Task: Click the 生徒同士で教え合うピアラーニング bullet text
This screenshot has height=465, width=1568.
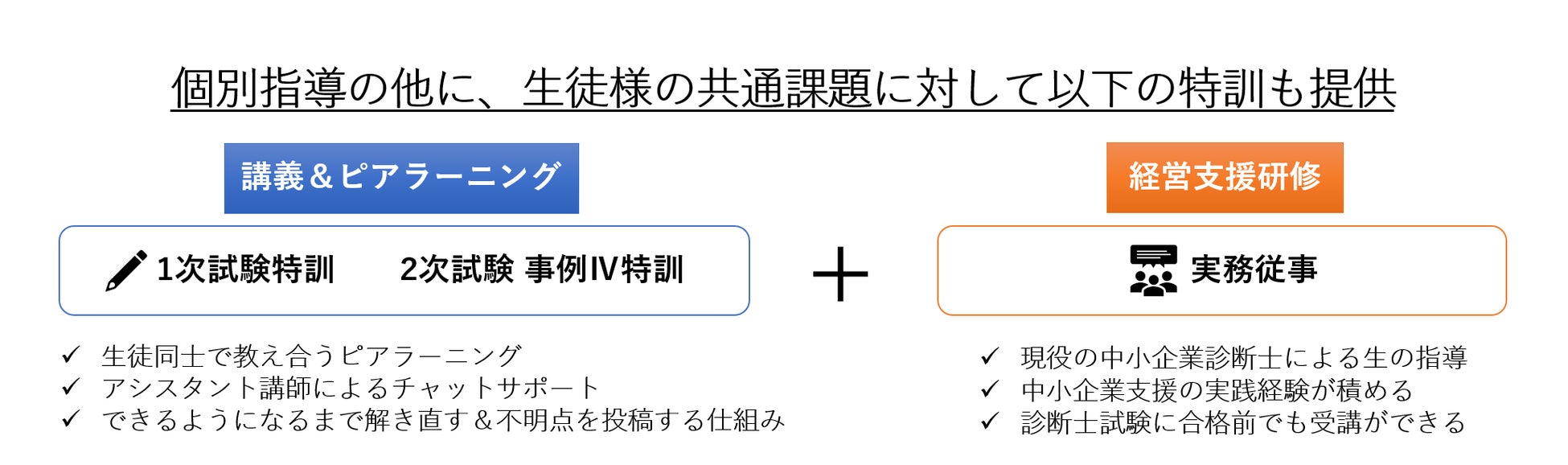Action: (311, 356)
